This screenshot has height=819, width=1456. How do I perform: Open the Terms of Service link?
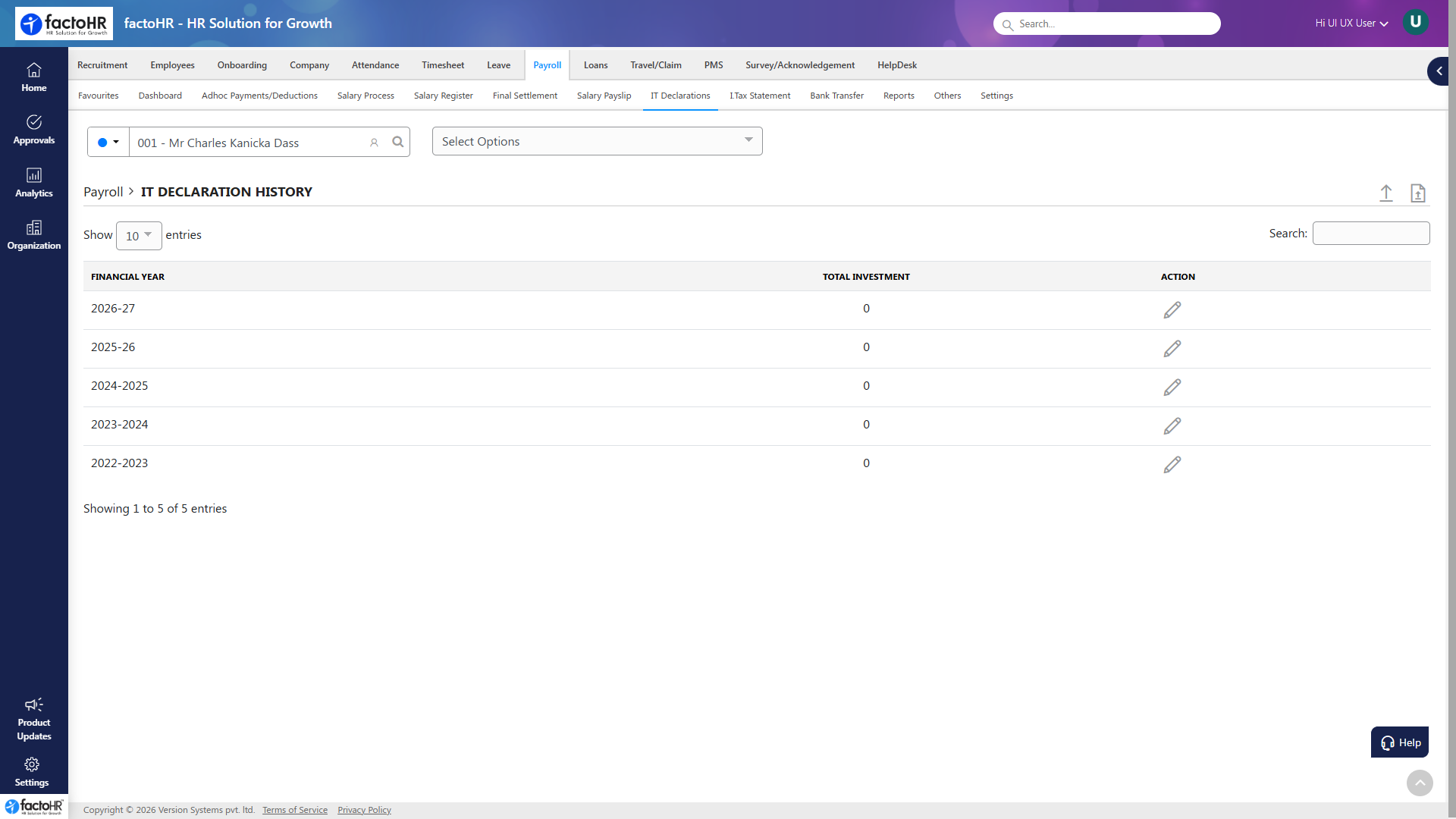295,810
